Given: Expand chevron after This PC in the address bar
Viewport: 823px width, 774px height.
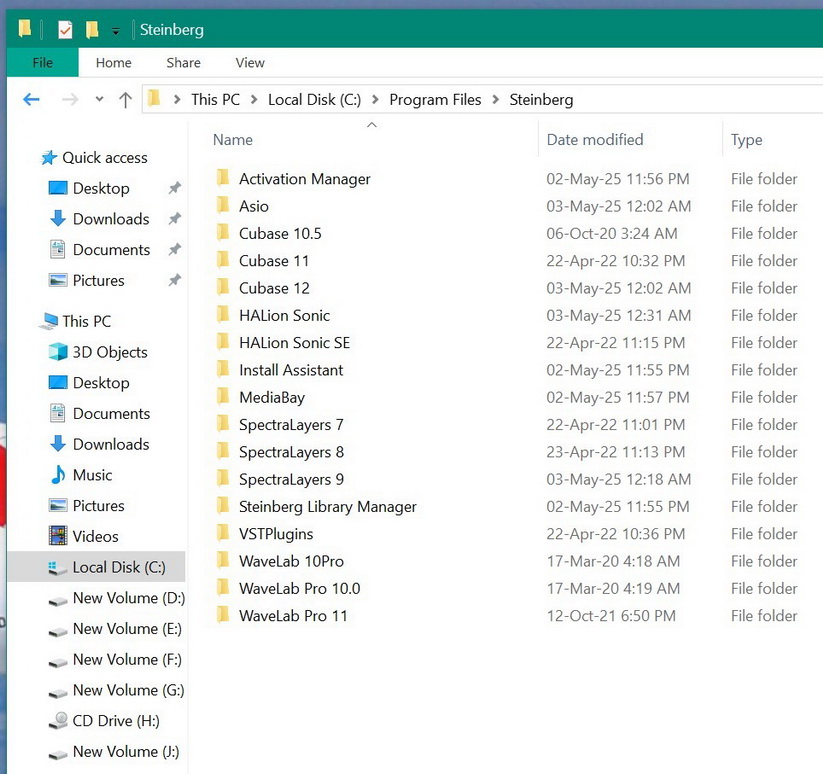Looking at the screenshot, I should 254,99.
